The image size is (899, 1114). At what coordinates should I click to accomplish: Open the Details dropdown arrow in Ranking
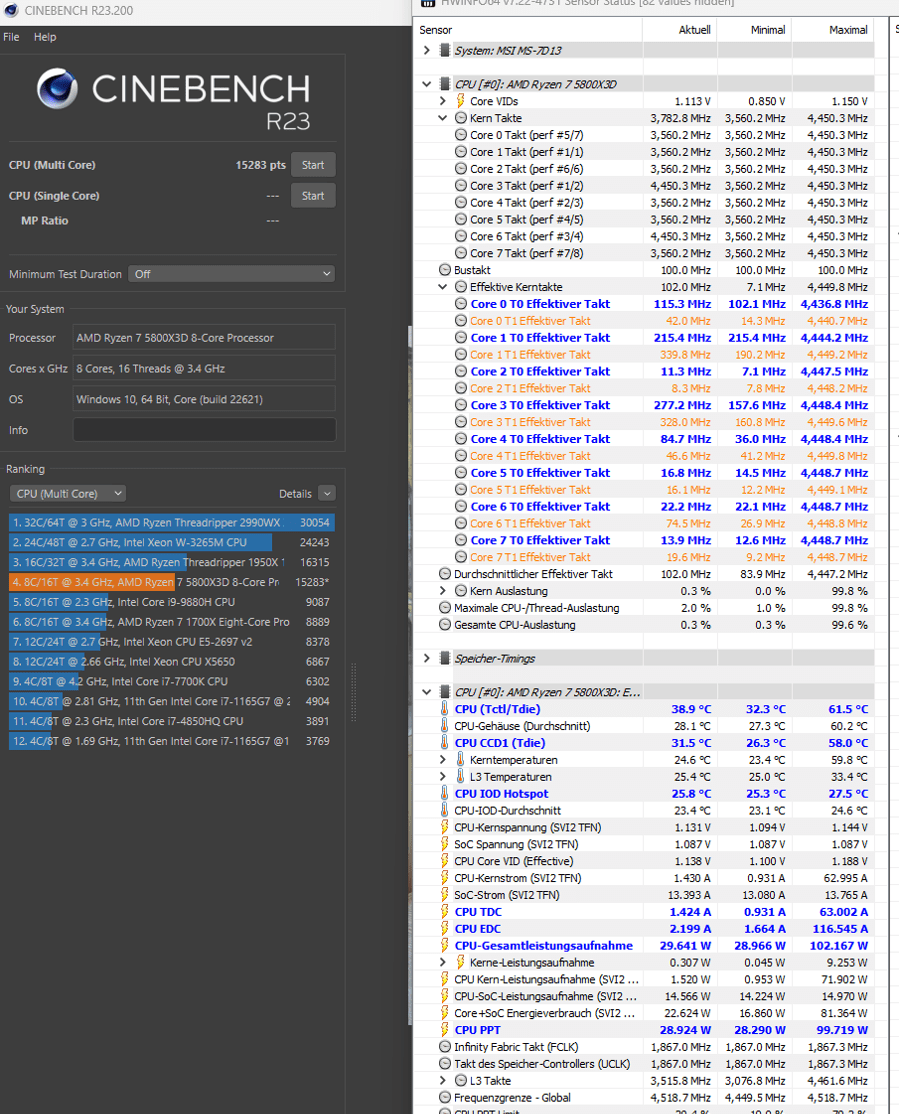coord(327,494)
